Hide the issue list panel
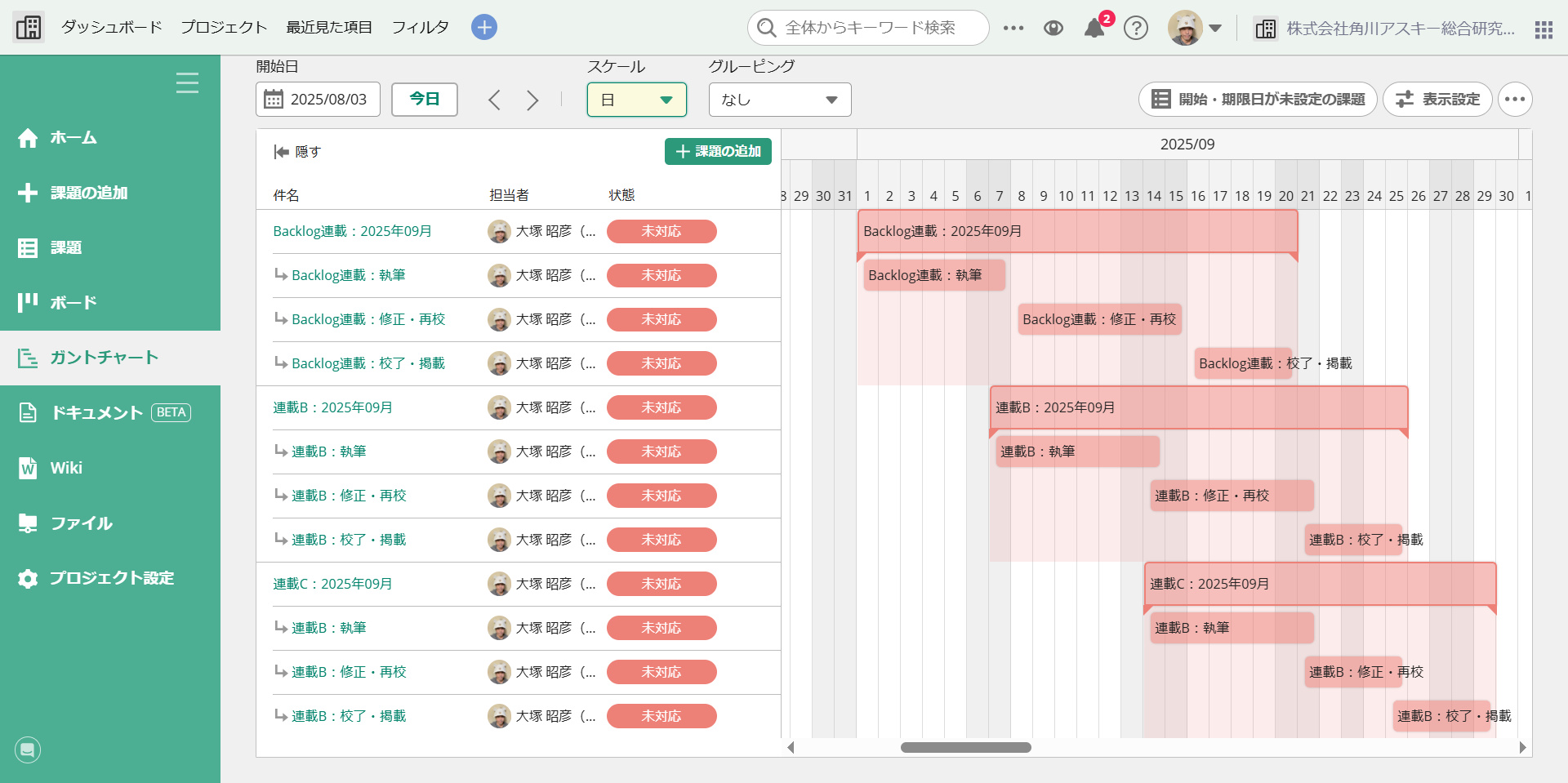 pos(297,152)
